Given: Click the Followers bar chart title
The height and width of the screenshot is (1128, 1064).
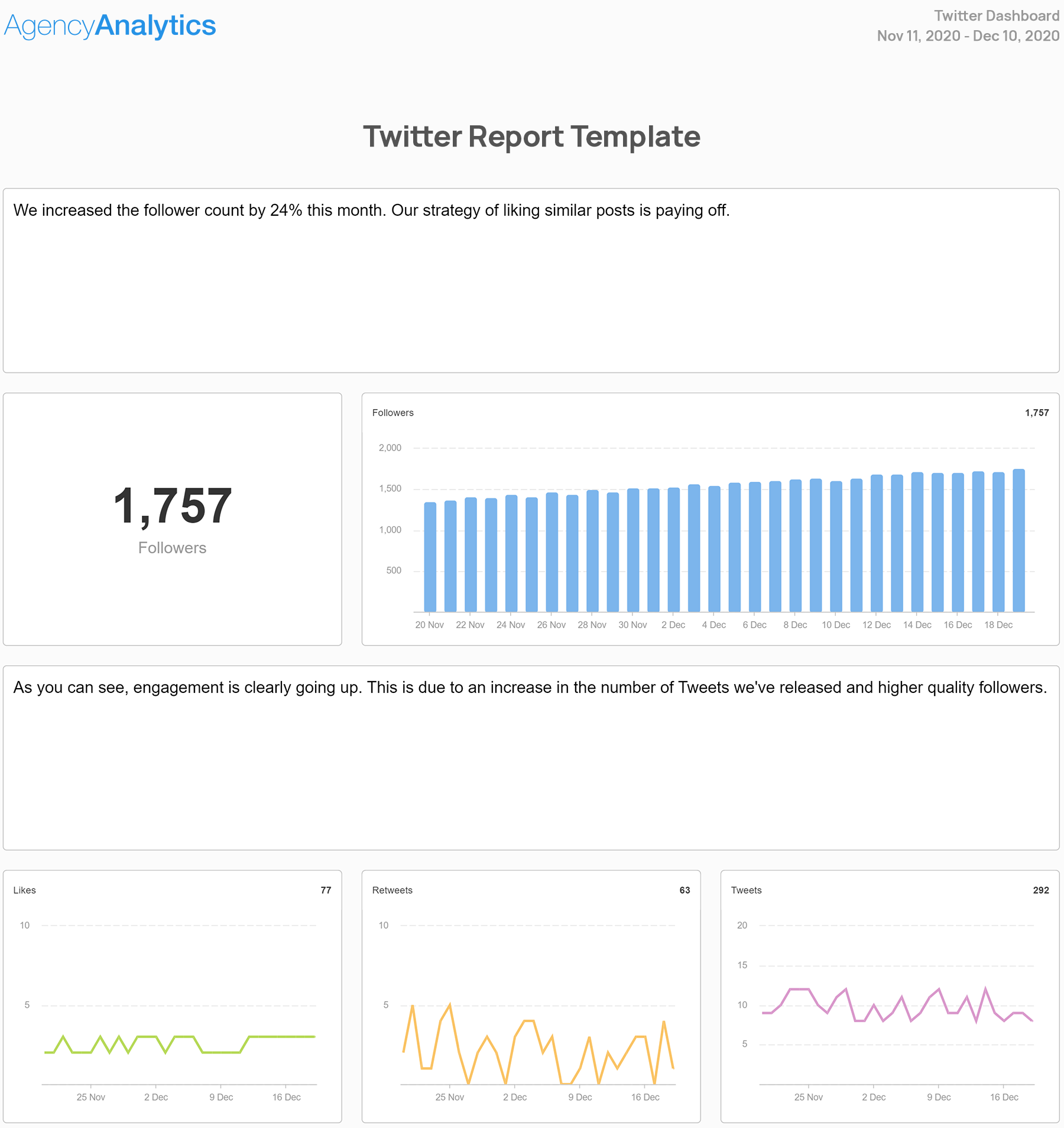Looking at the screenshot, I should [392, 413].
